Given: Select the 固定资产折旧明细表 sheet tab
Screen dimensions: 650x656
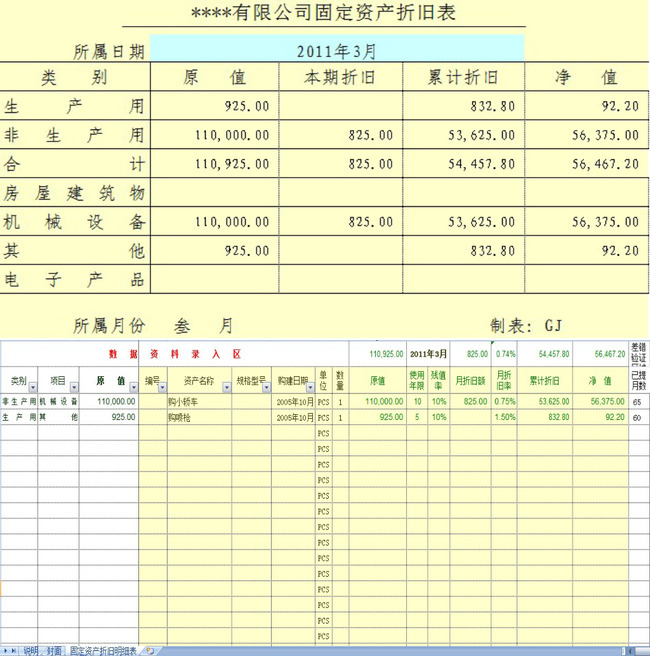Looking at the screenshot, I should pyautogui.click(x=103, y=651).
